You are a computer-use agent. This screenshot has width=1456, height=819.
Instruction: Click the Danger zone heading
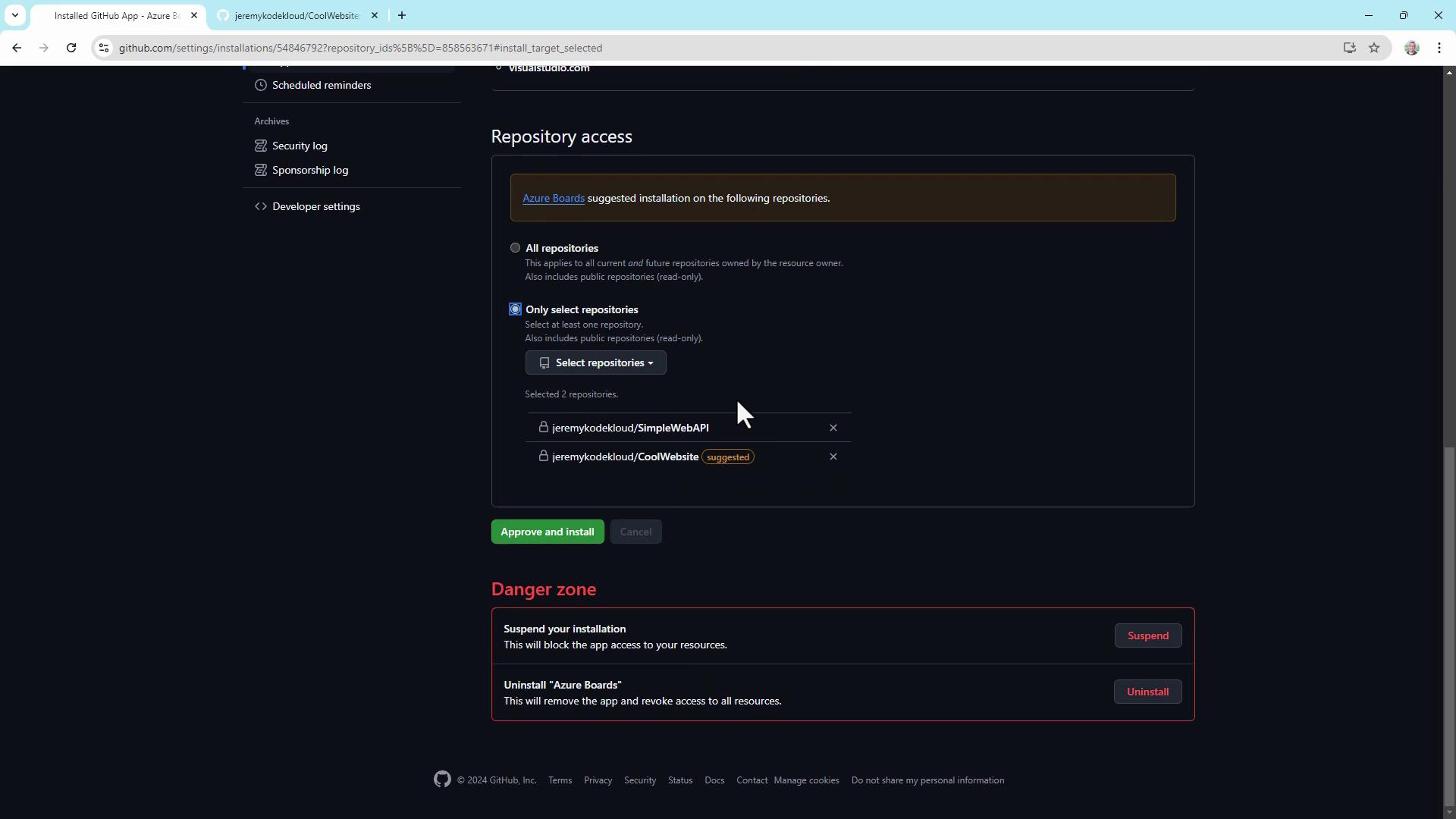click(x=543, y=589)
